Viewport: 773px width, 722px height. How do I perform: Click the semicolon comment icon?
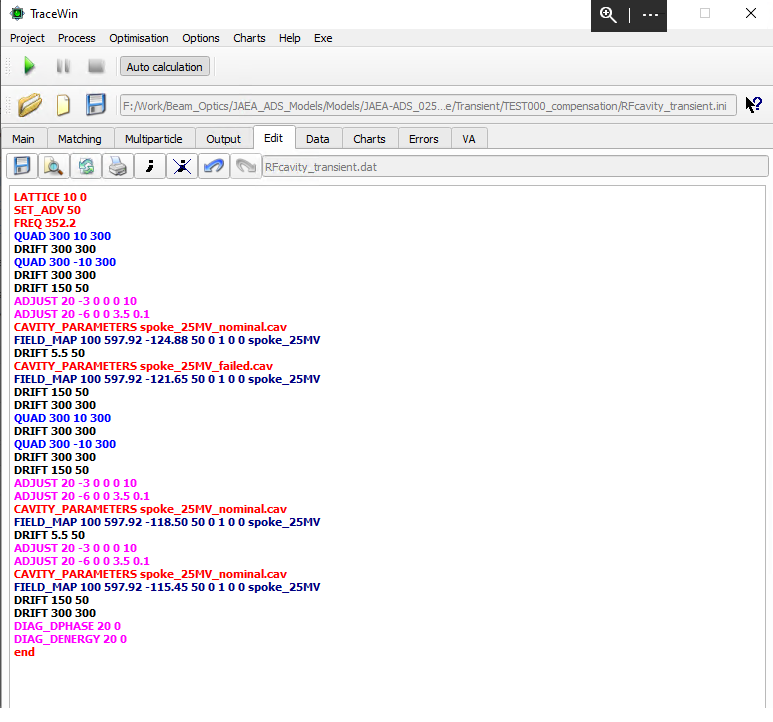[x=149, y=166]
